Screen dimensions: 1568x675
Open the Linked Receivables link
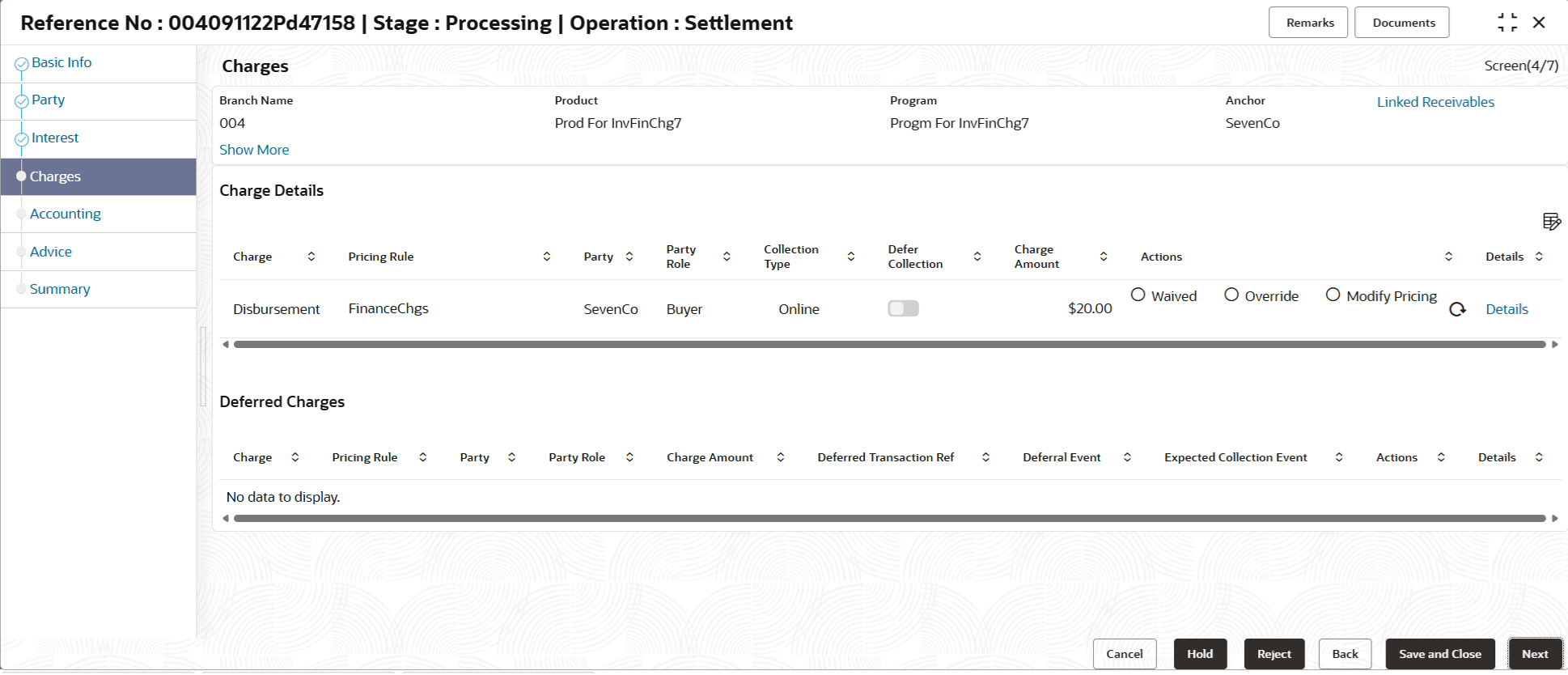tap(1435, 102)
